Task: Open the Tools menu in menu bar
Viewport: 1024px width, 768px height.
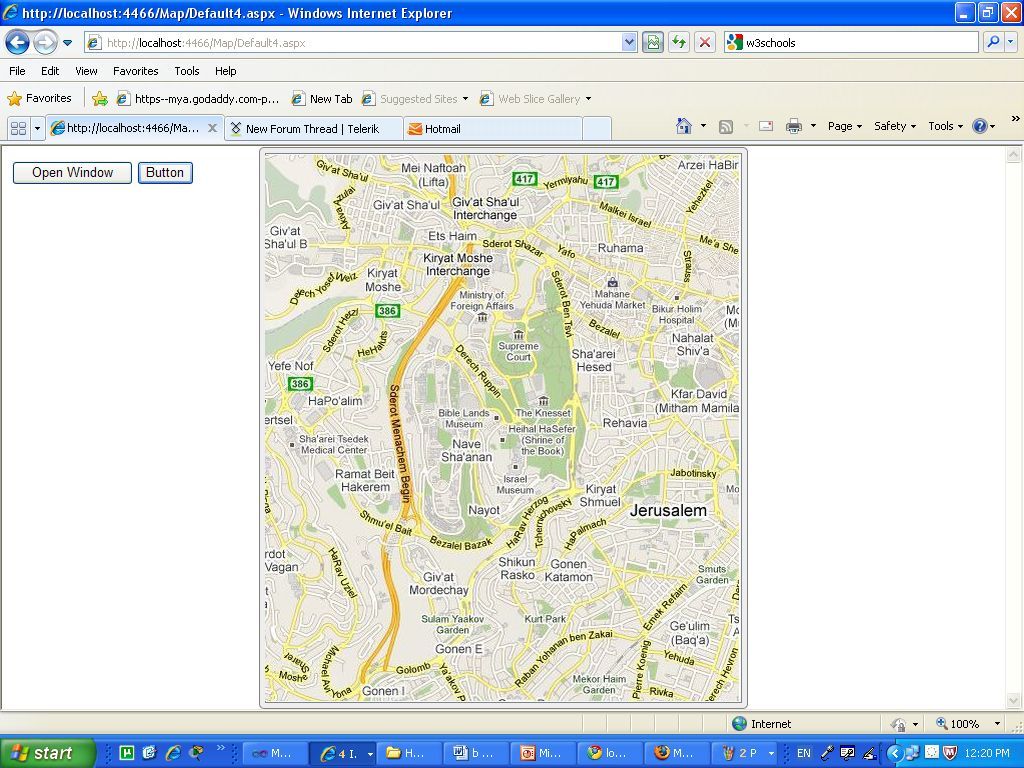Action: pyautogui.click(x=187, y=71)
